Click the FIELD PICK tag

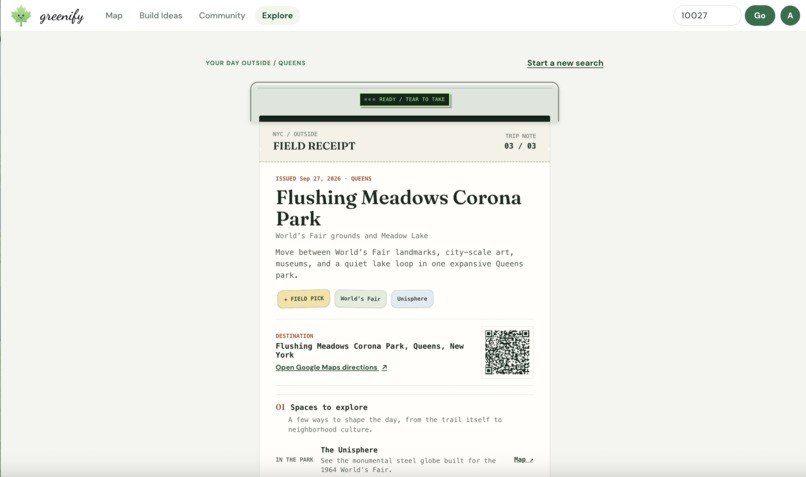pos(304,299)
